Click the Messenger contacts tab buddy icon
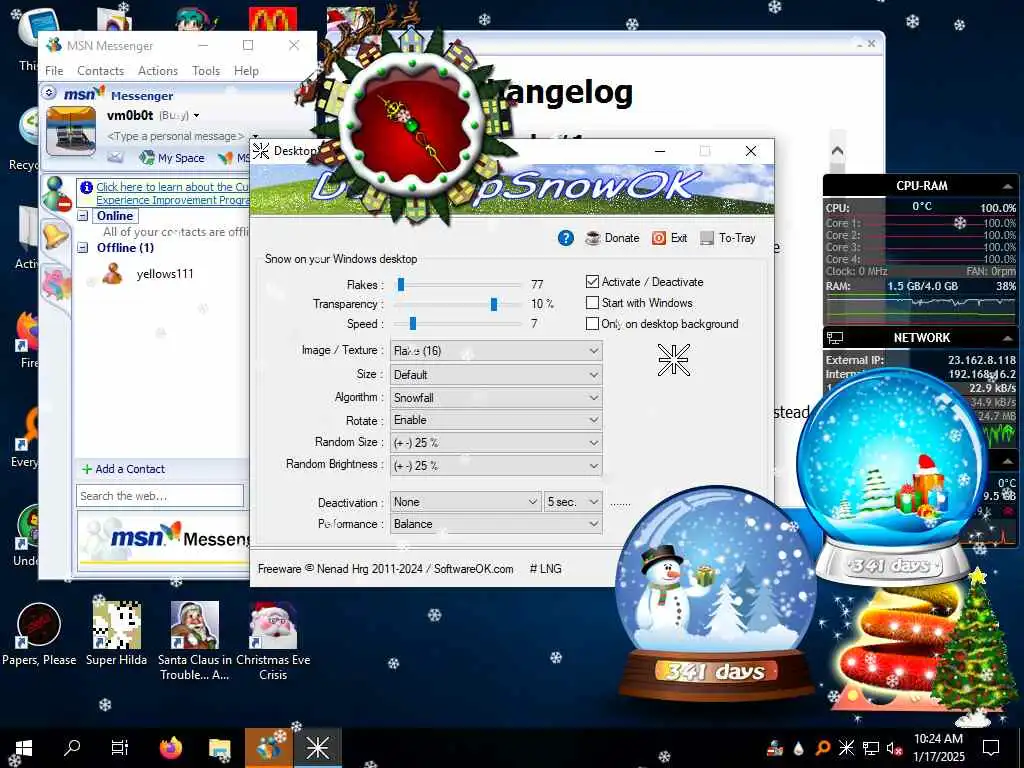The height and width of the screenshot is (768, 1024). (56, 193)
